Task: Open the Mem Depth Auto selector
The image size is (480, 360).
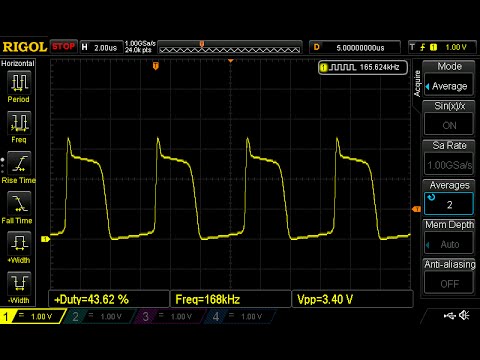Action: click(449, 244)
